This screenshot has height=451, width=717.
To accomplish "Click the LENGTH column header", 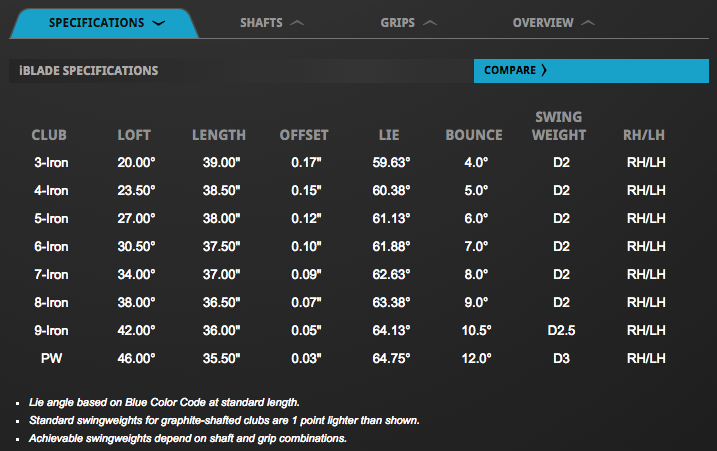I will [219, 135].
